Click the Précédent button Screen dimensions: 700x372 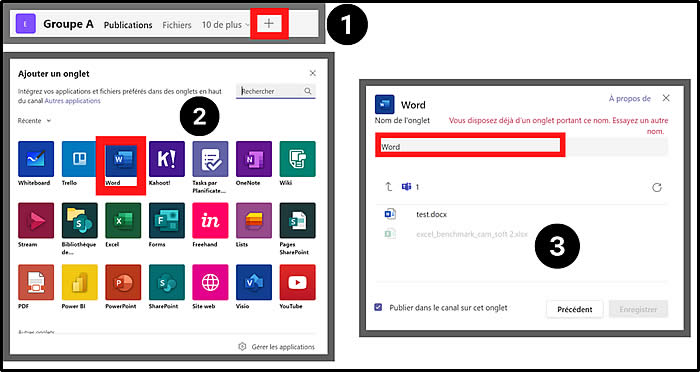pos(575,309)
